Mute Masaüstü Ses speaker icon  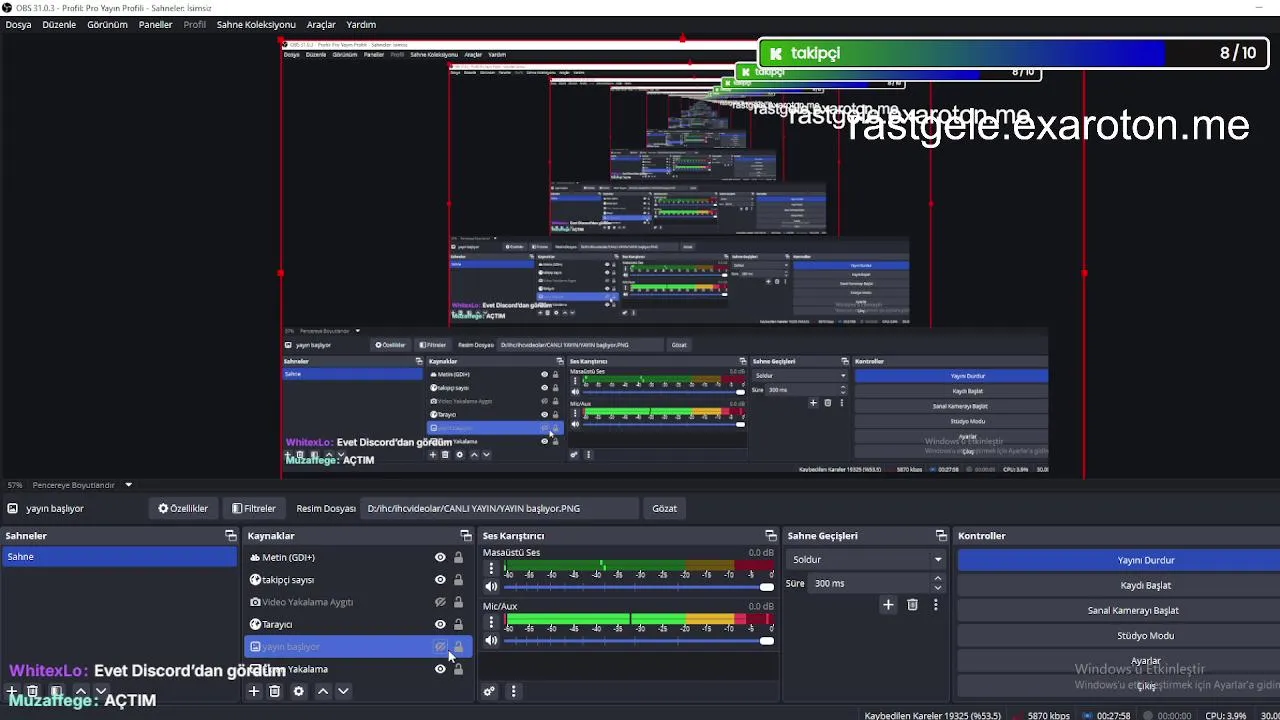[491, 587]
